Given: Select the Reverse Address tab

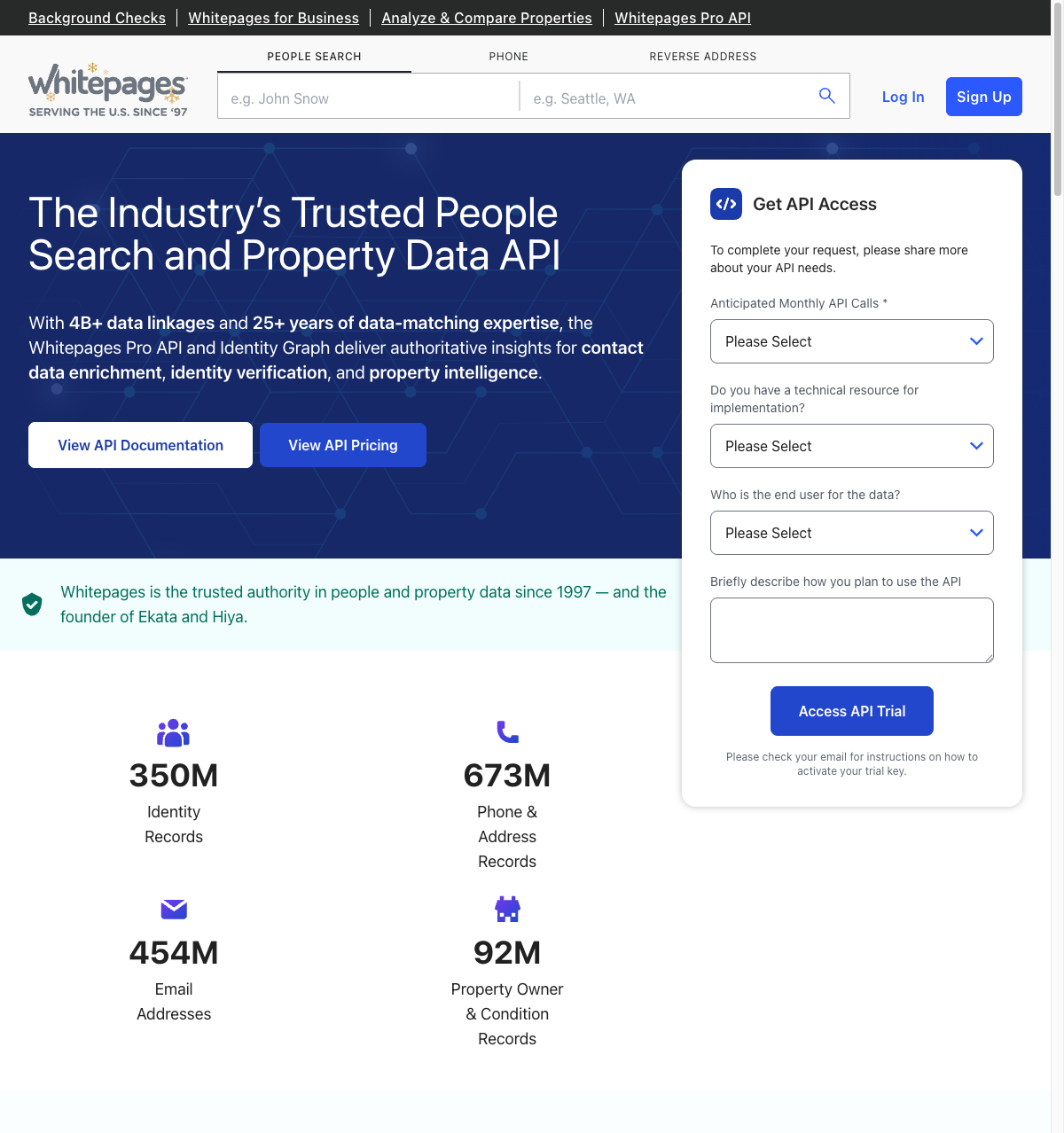Looking at the screenshot, I should [x=702, y=57].
